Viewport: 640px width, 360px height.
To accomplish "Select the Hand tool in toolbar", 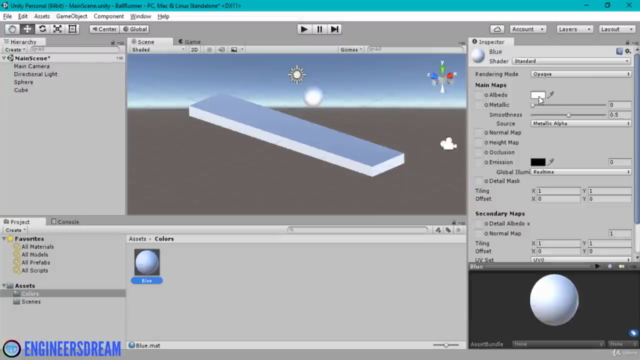I will coord(12,29).
